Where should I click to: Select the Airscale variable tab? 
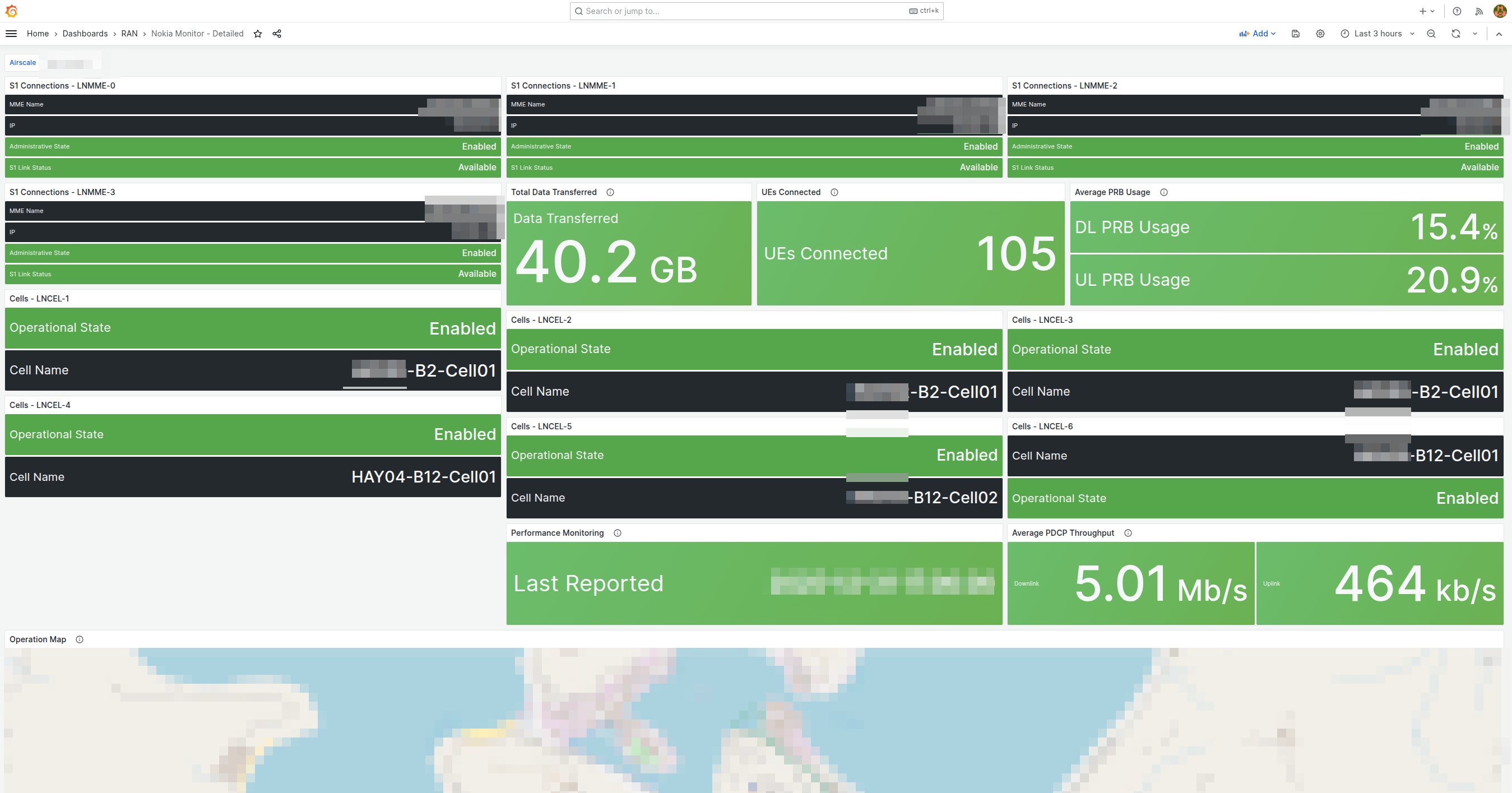[x=22, y=62]
